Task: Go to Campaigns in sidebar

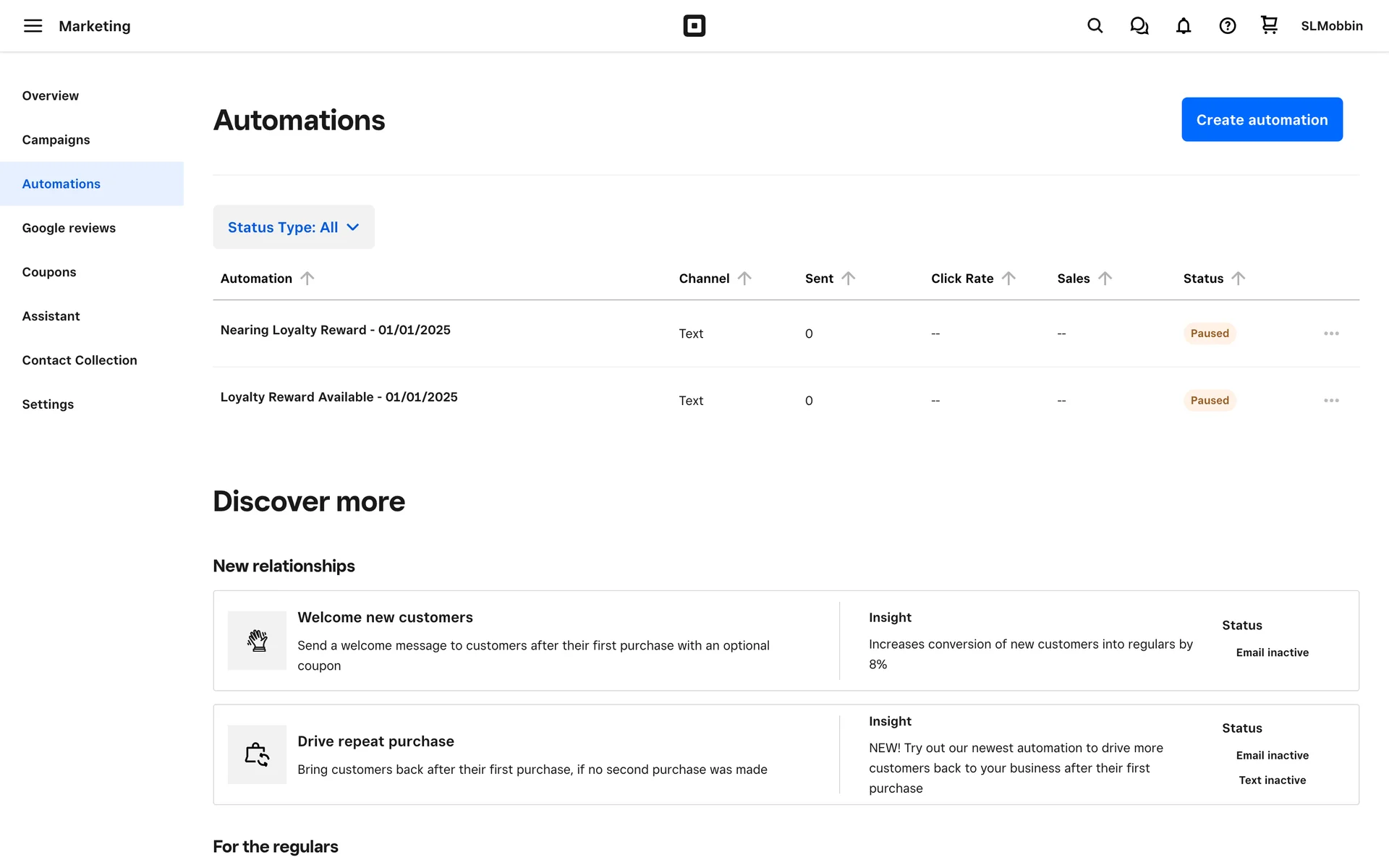Action: 56,140
